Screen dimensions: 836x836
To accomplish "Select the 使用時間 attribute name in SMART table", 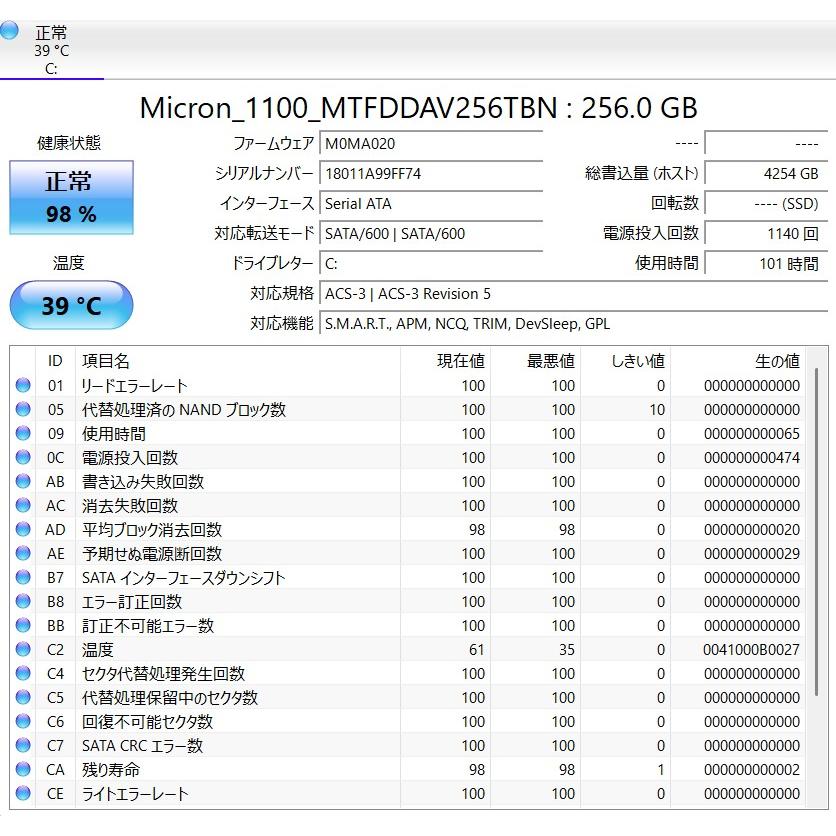I will (114, 433).
